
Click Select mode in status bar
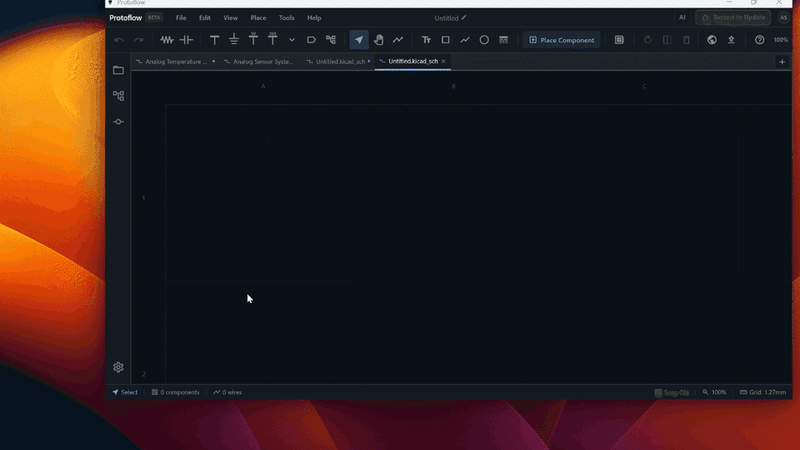[125, 392]
